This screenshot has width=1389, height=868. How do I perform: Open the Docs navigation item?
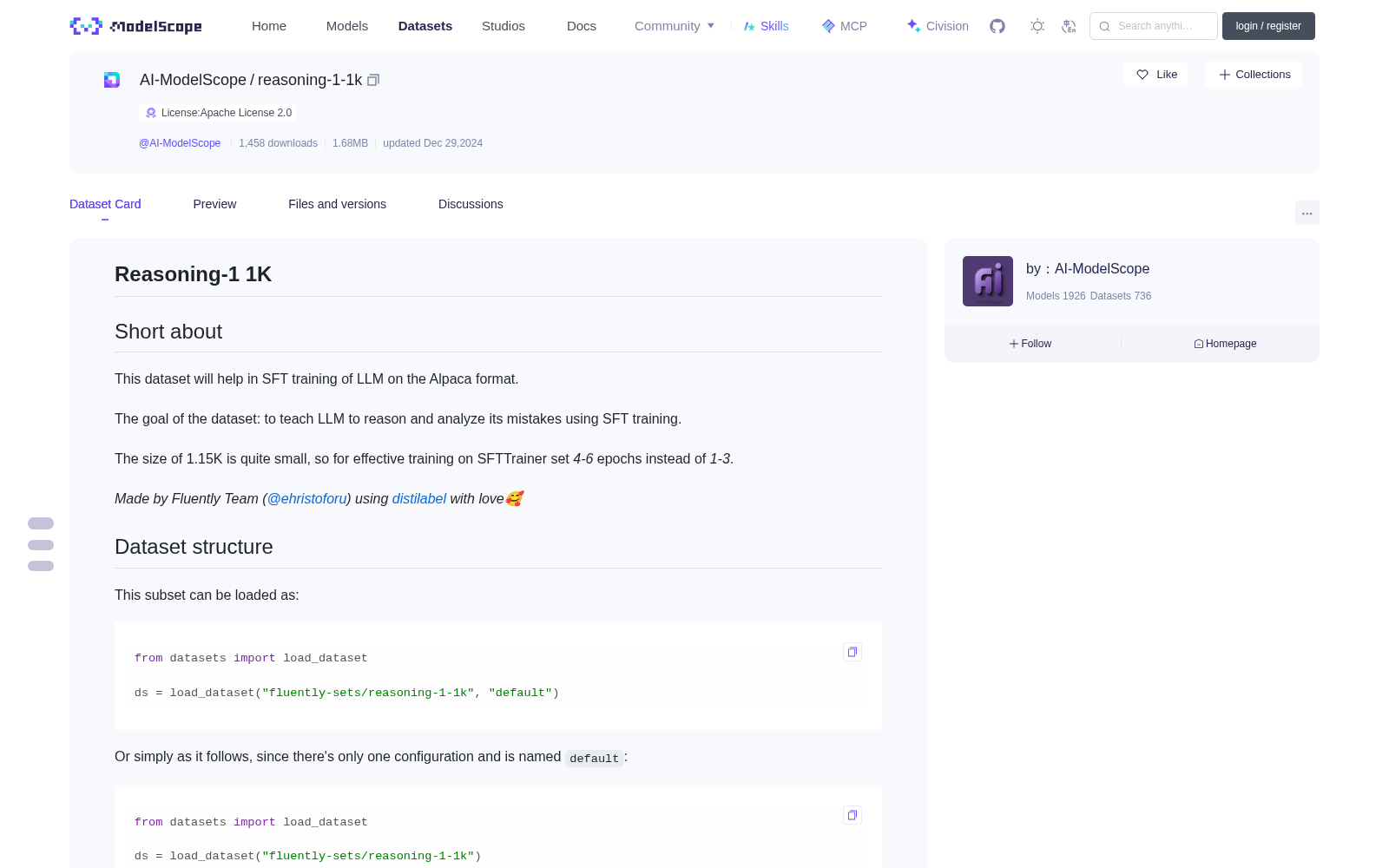pos(582,26)
